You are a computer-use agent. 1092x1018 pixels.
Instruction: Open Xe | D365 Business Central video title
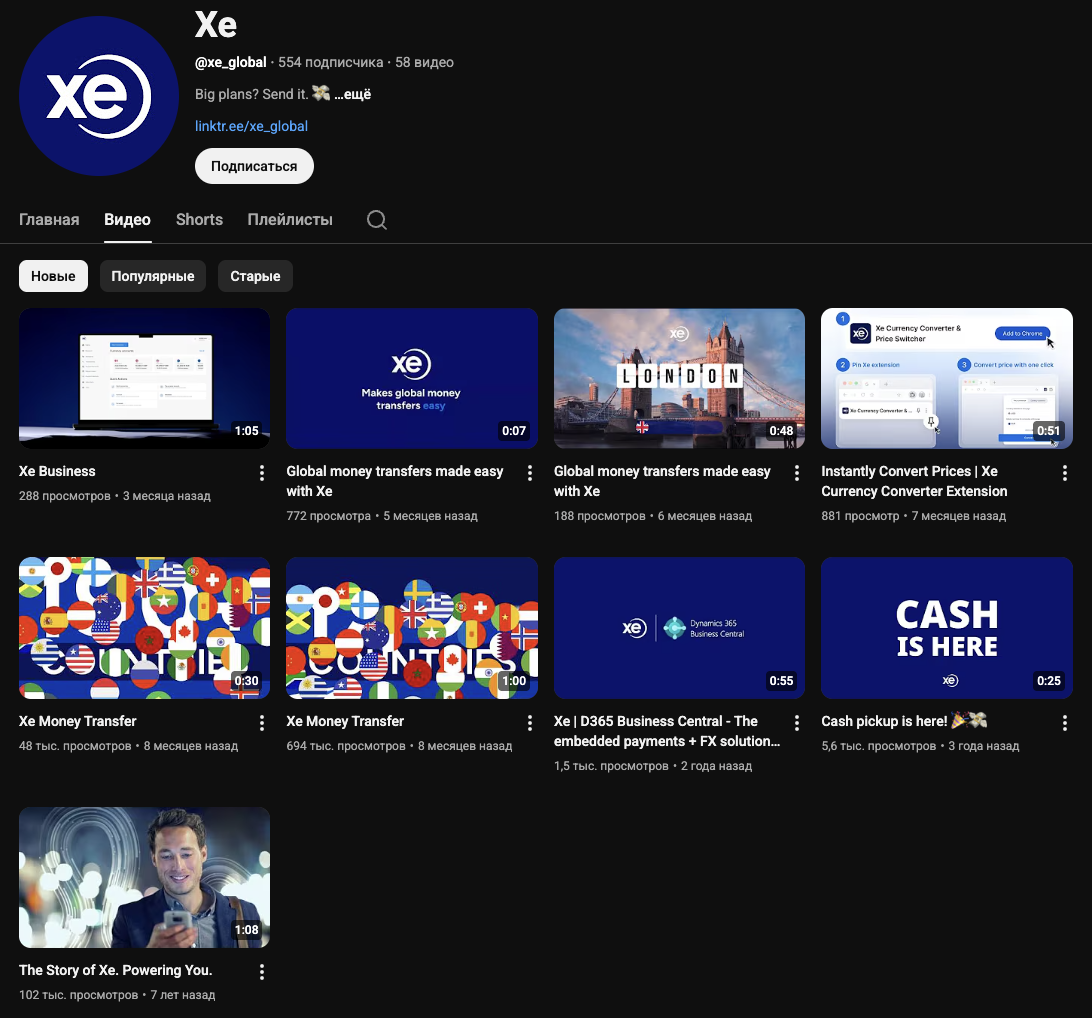[x=666, y=731]
